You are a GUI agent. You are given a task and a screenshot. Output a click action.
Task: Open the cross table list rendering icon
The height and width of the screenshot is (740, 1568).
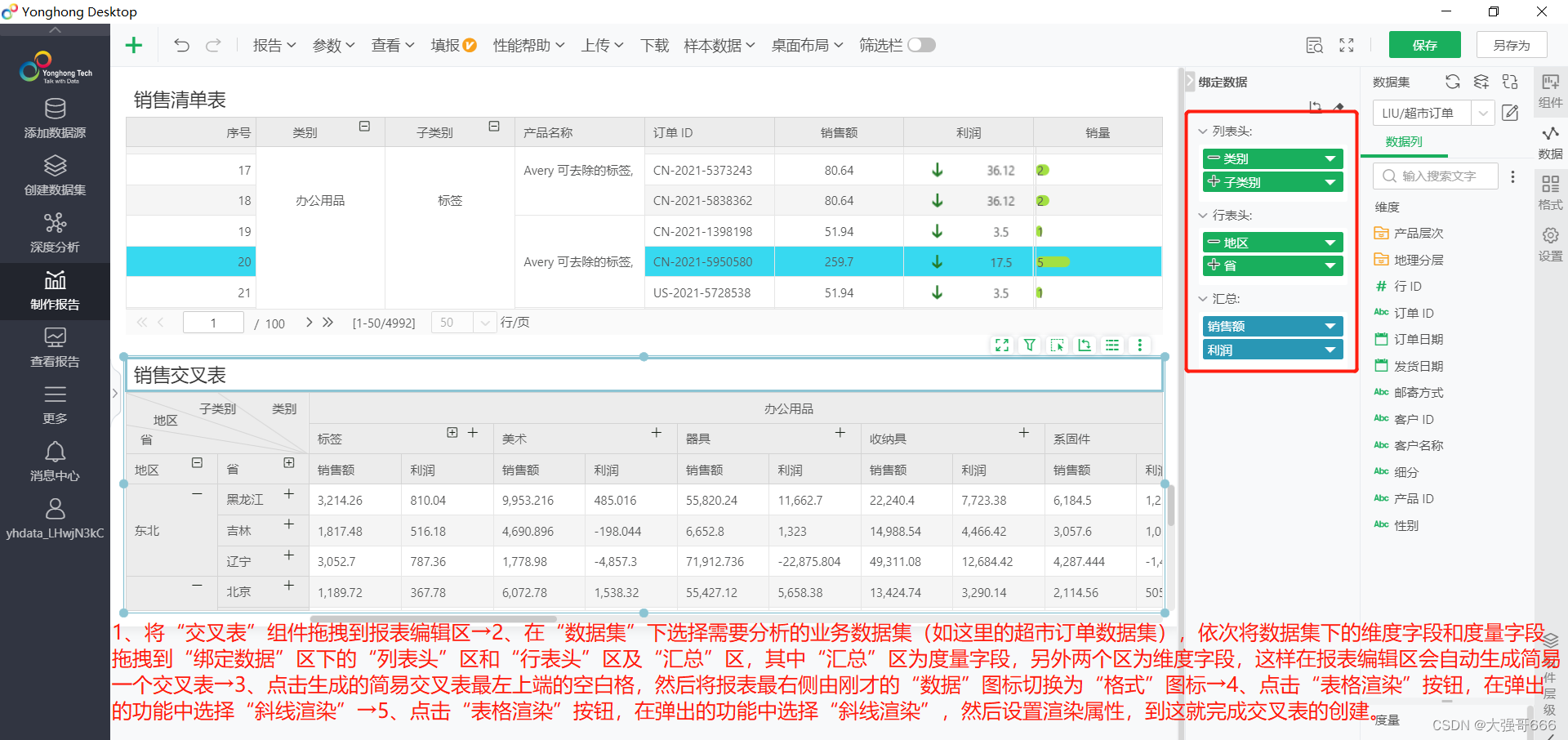[1112, 345]
